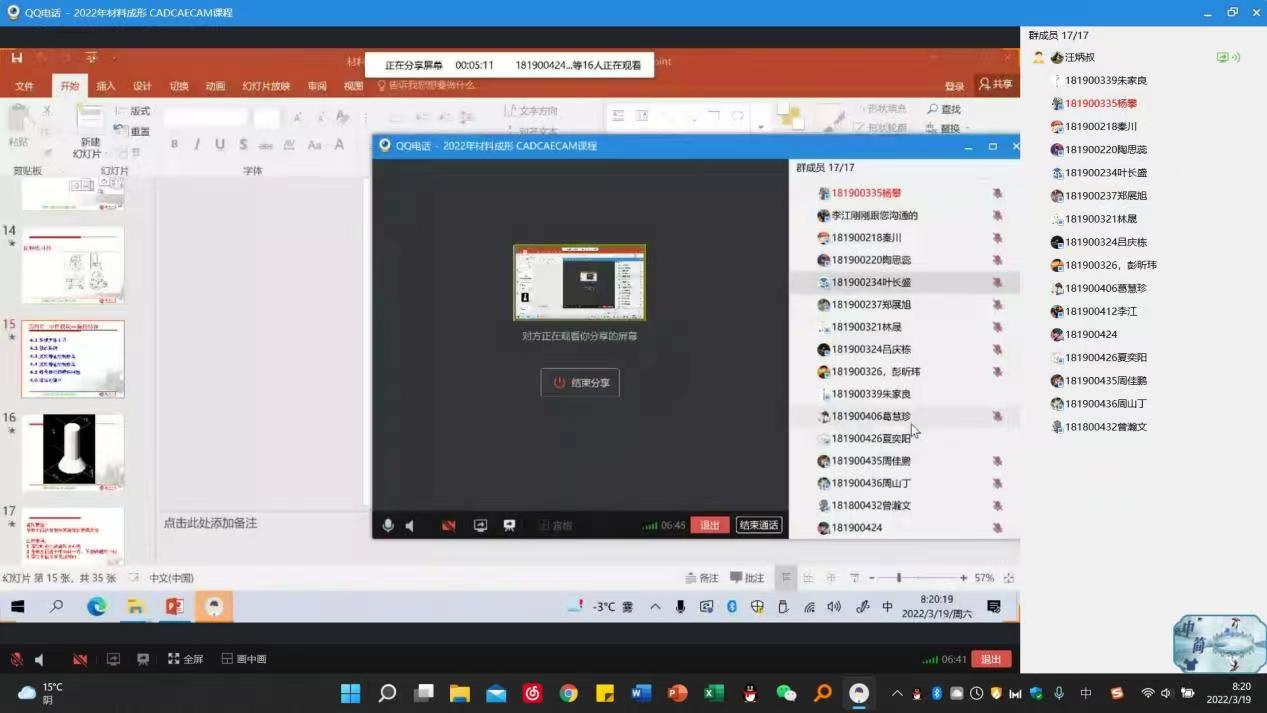
Task: Enable 画中画 picture-in-picture mode
Action: point(244,660)
